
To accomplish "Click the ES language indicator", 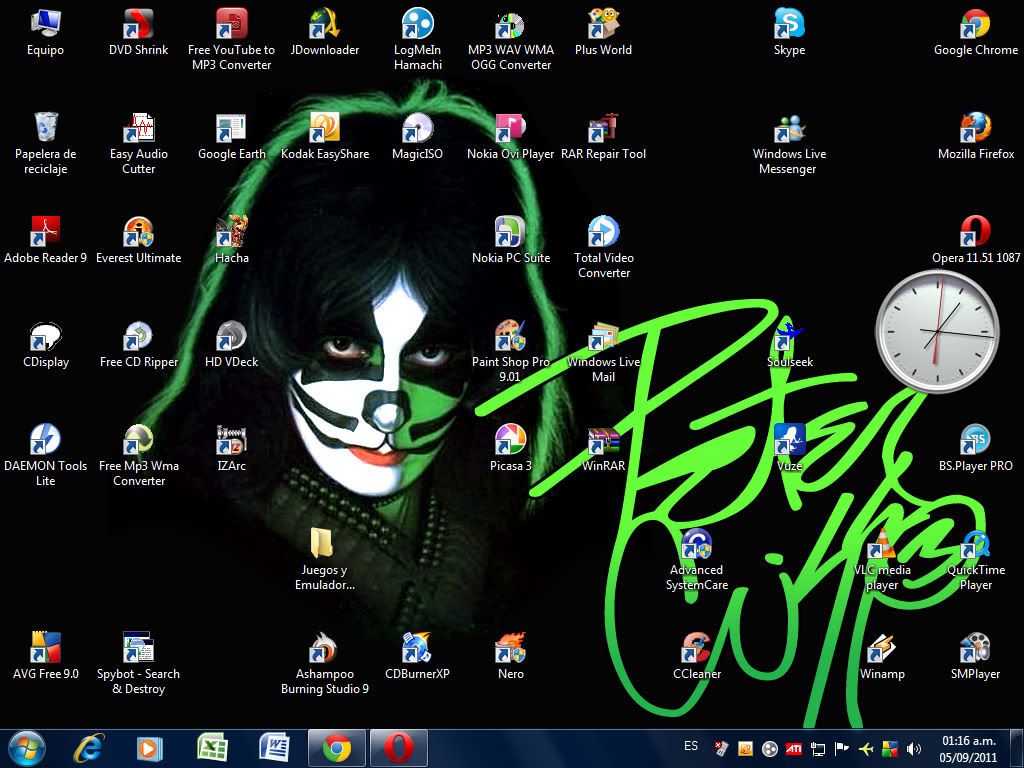I will [x=691, y=746].
